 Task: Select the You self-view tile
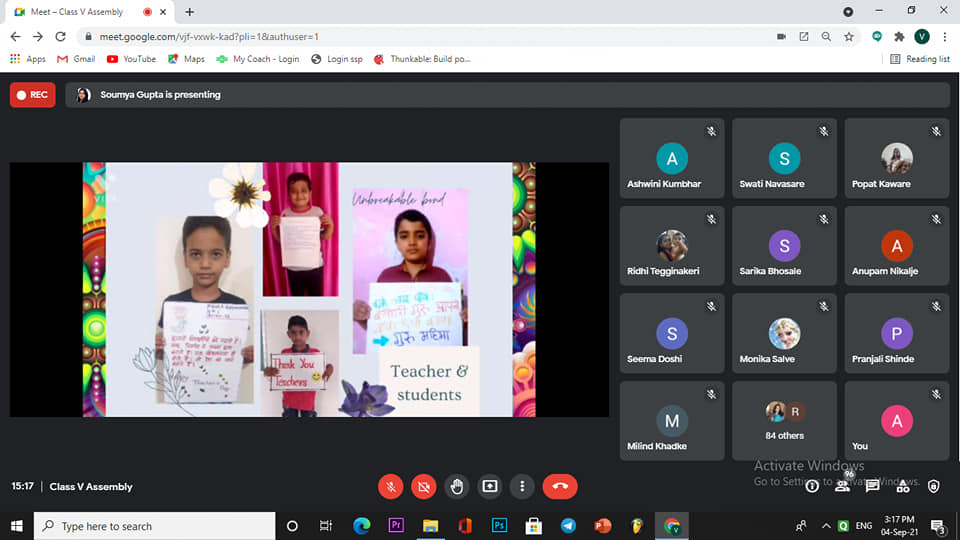(x=897, y=421)
